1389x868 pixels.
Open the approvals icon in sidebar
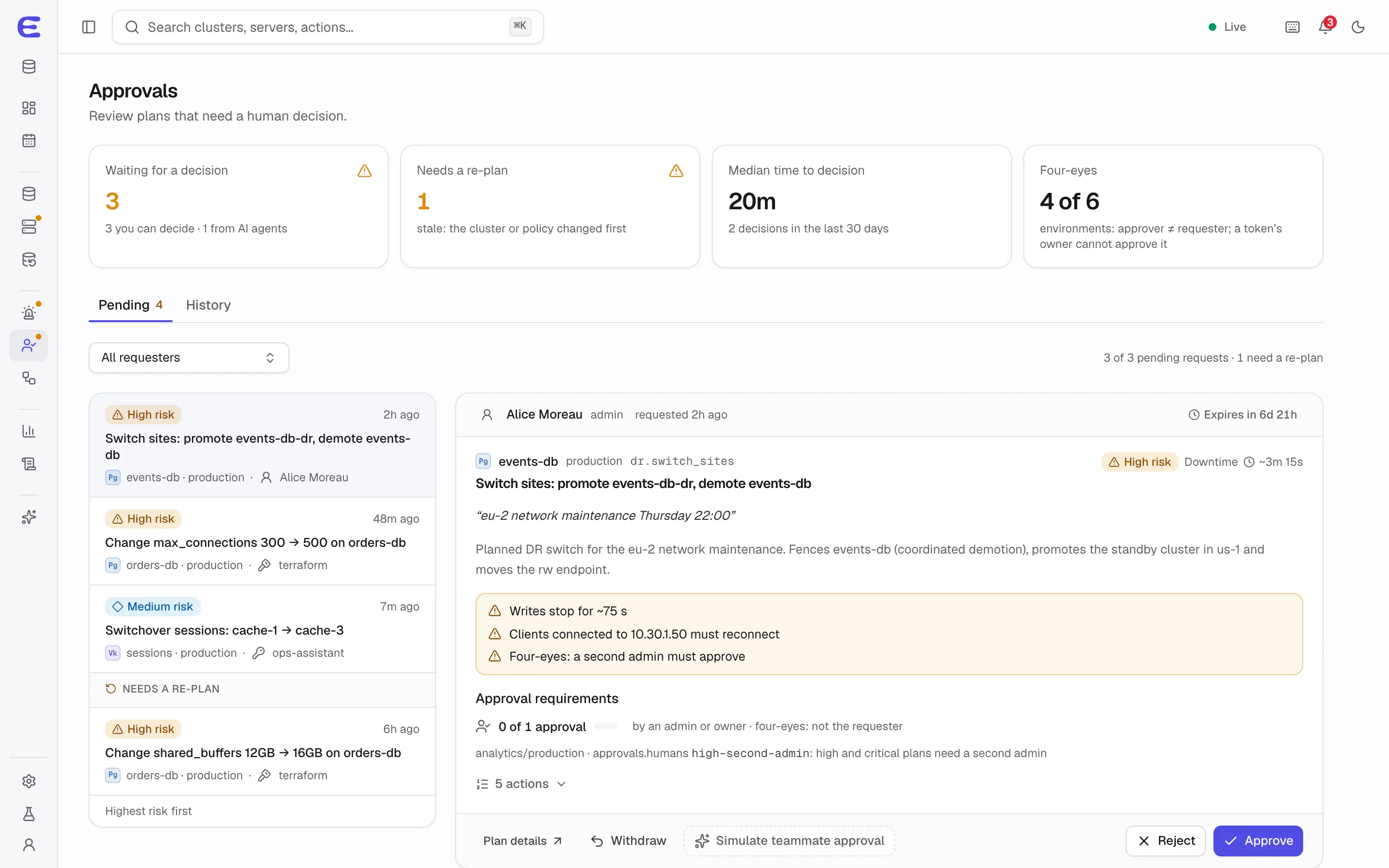(x=29, y=346)
